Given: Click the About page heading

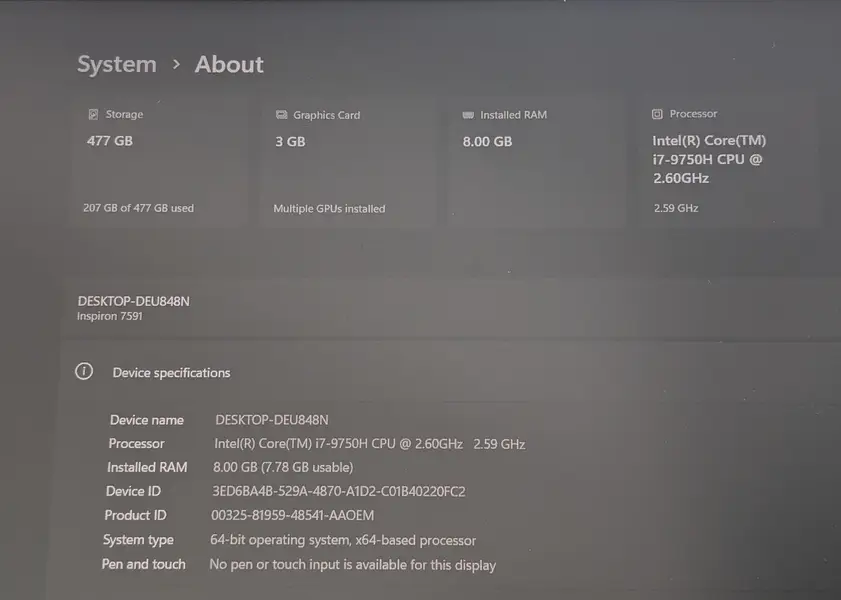Looking at the screenshot, I should pyautogui.click(x=229, y=64).
